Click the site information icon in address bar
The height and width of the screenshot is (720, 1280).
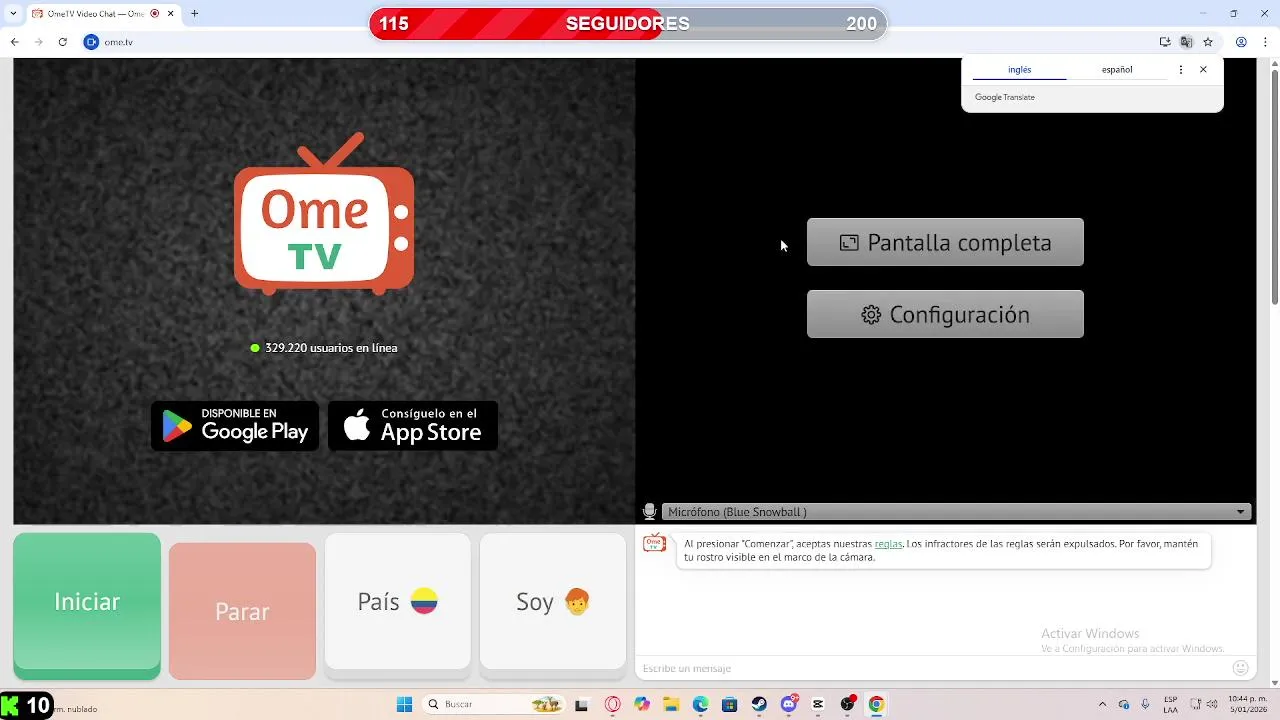(x=91, y=42)
